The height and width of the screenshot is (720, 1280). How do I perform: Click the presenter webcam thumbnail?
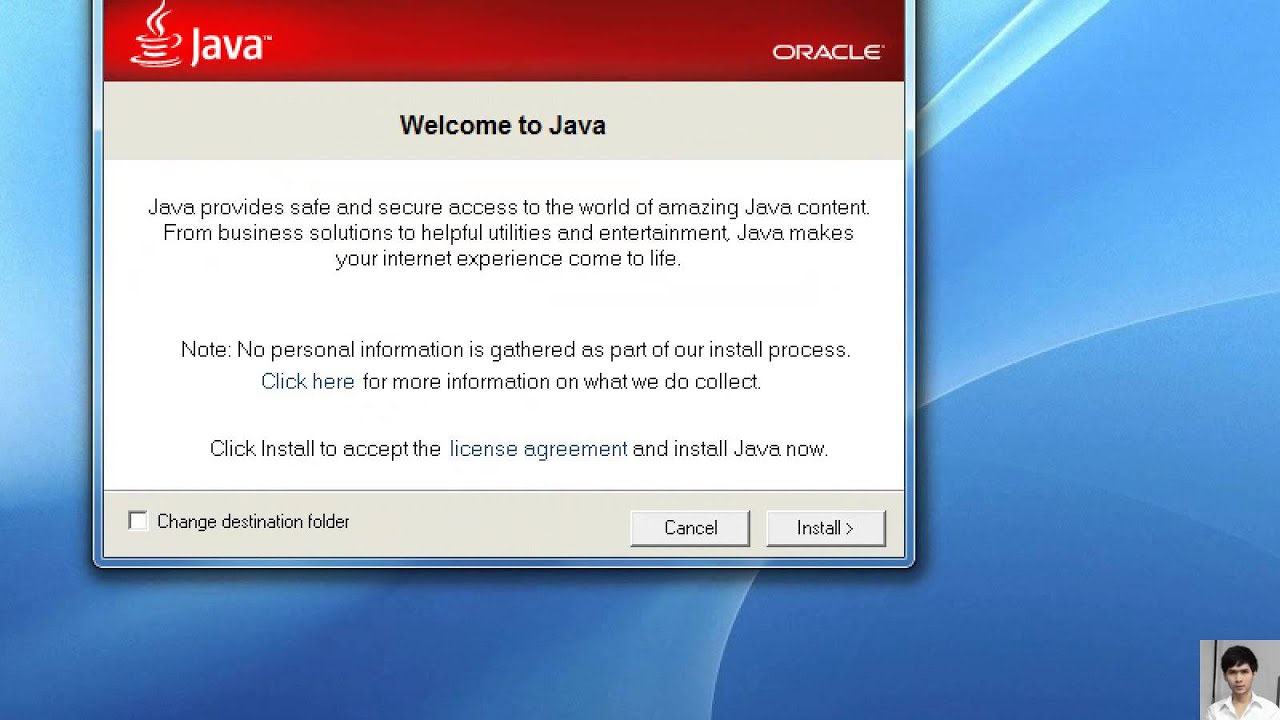pyautogui.click(x=1240, y=680)
